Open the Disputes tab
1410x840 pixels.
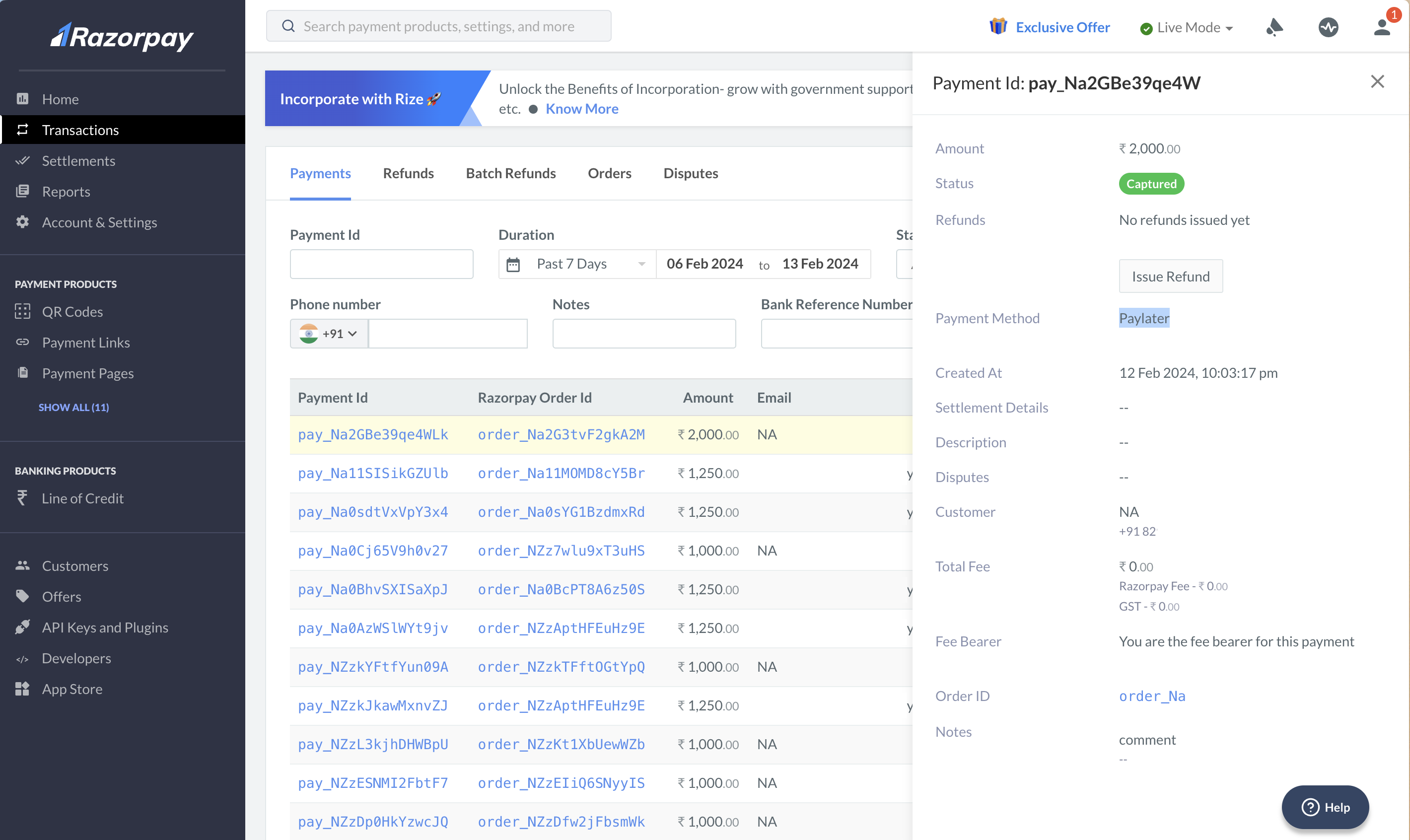click(x=691, y=173)
